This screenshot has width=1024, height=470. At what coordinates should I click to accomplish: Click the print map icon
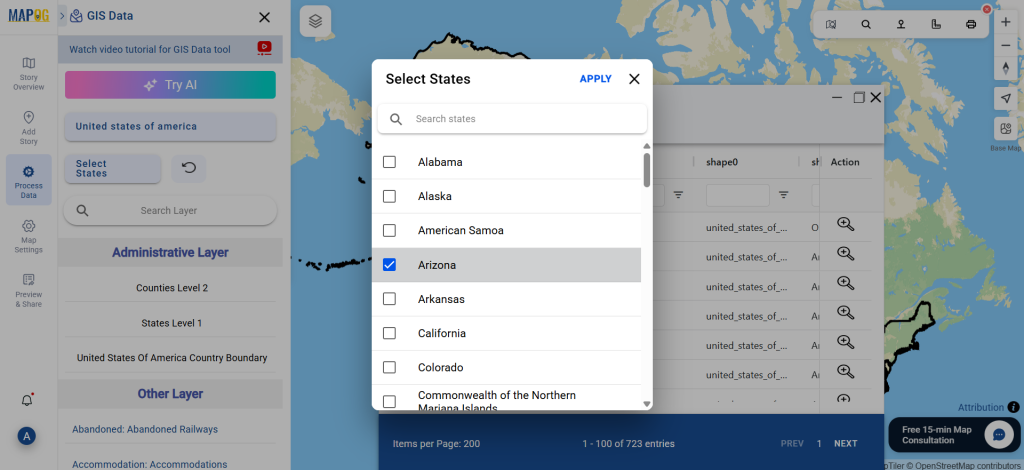pyautogui.click(x=971, y=25)
